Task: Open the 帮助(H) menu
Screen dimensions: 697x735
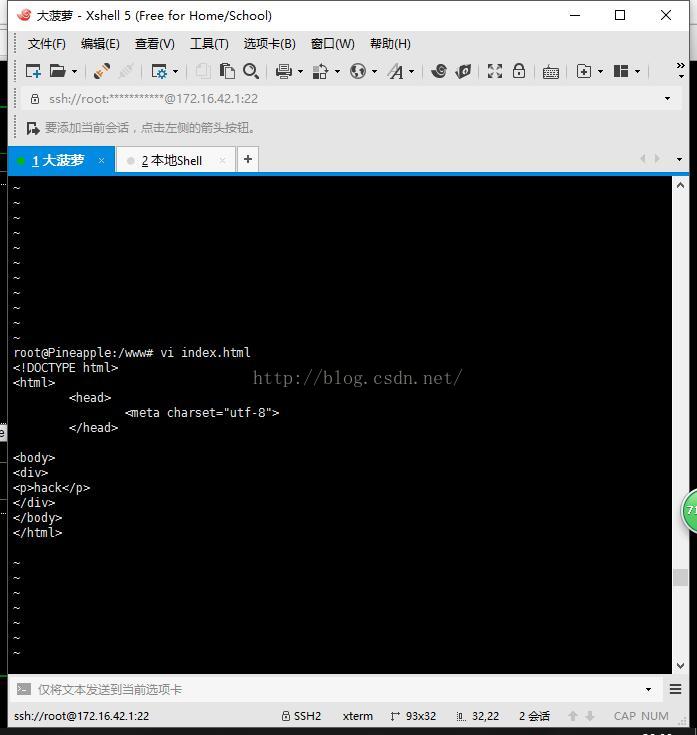Action: tap(390, 44)
